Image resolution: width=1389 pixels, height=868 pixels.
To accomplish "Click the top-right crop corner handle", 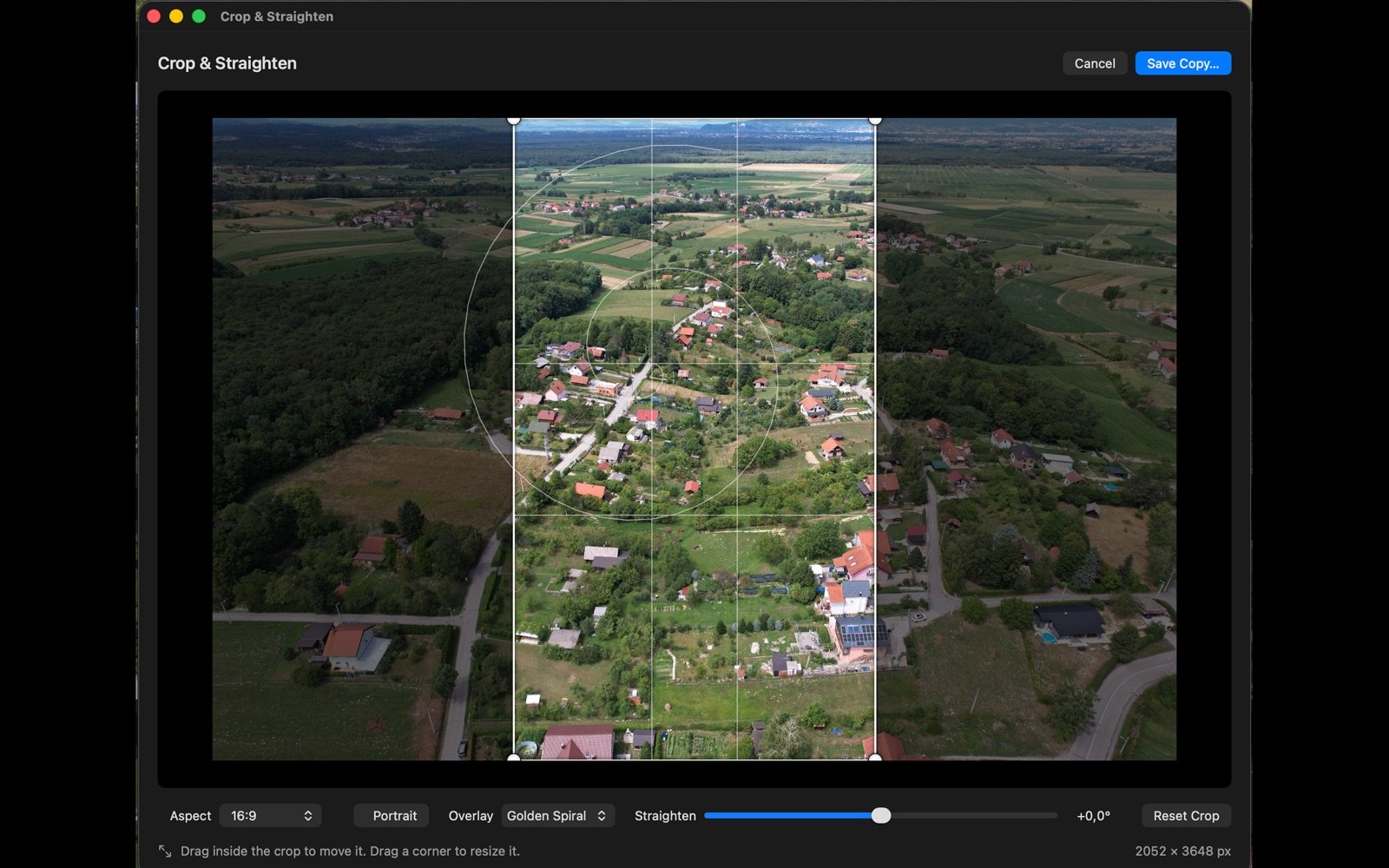I will point(875,120).
